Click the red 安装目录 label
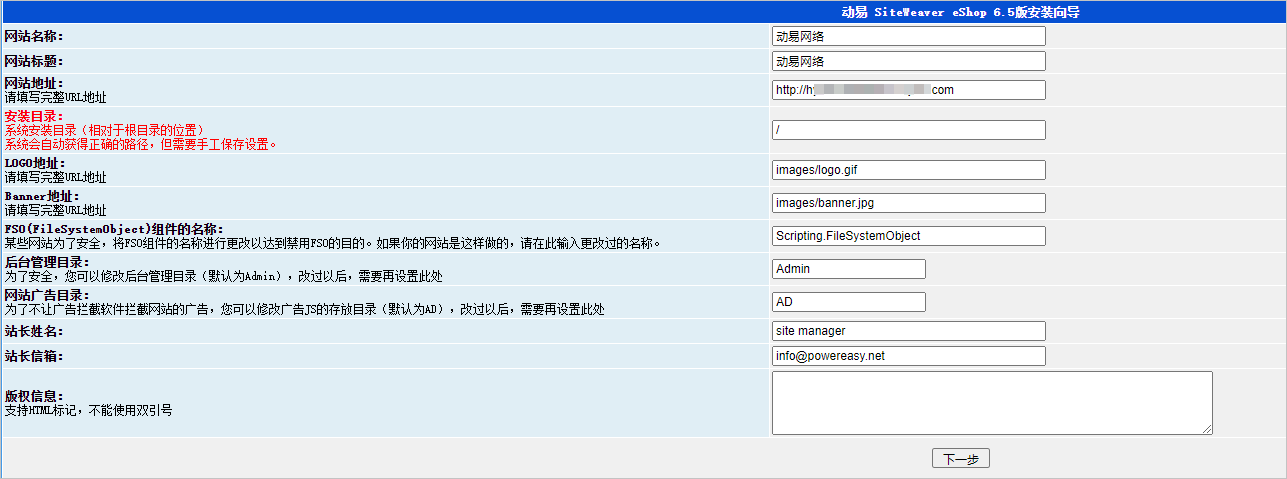 tap(35, 116)
